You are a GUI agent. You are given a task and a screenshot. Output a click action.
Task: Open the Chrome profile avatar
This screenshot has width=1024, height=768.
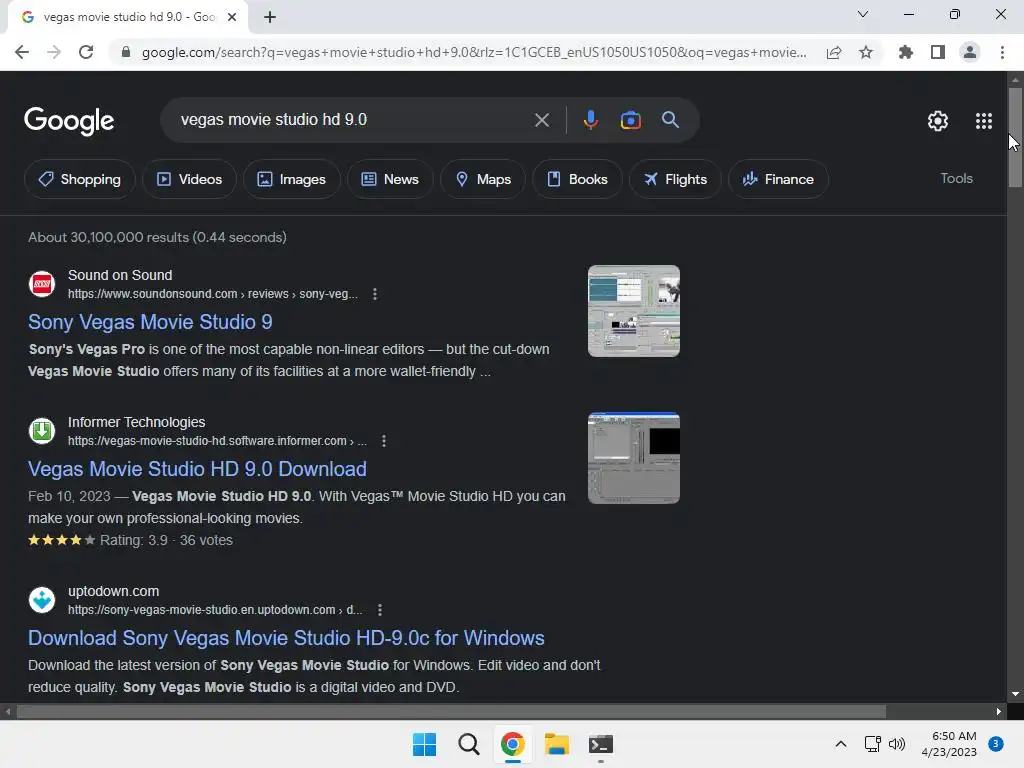(x=970, y=52)
